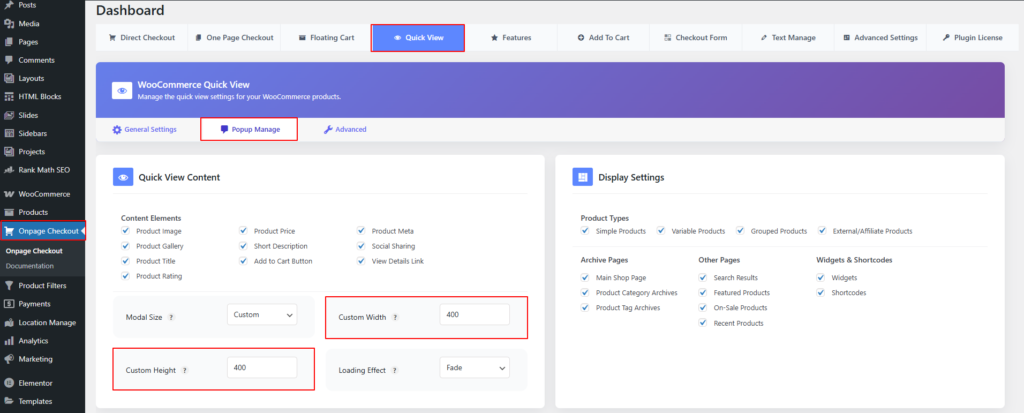Click the Analytics chart icon
Screen dimensions: 1024x413
point(9,341)
